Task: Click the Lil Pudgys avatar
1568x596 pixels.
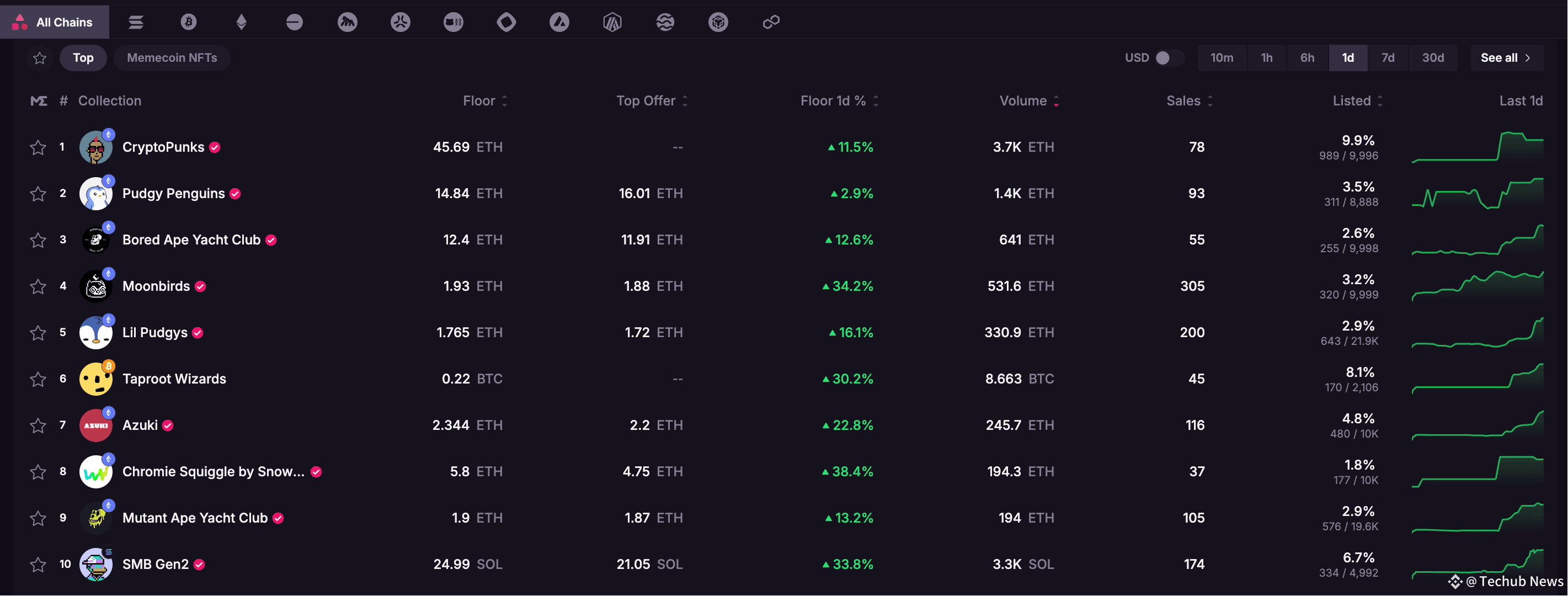Action: pyautogui.click(x=96, y=333)
